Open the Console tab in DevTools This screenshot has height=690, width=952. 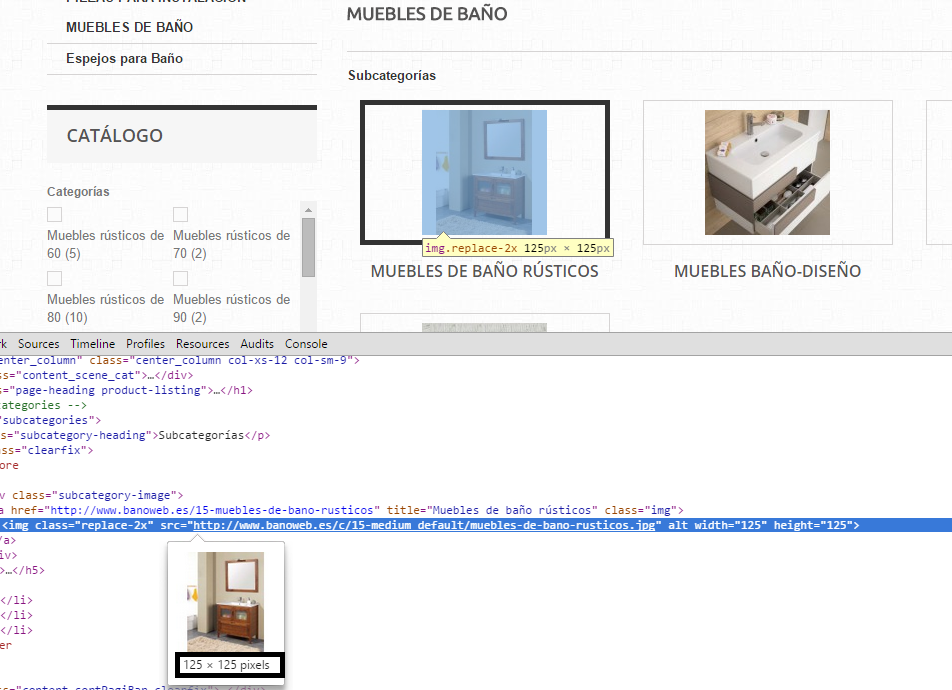pyautogui.click(x=306, y=344)
